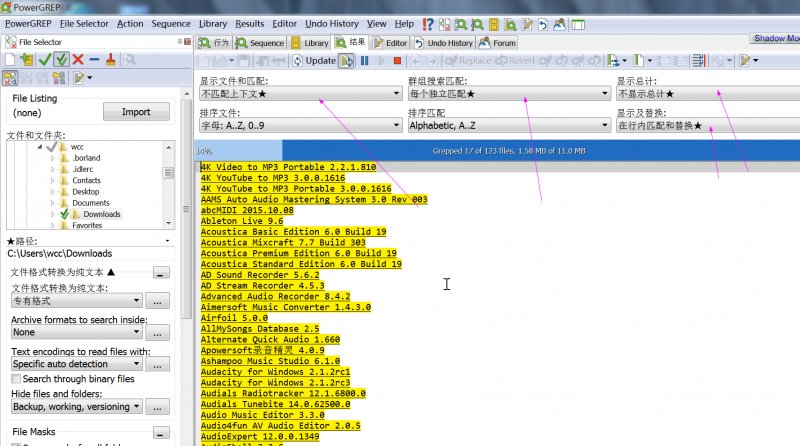This screenshot has height=446, width=800.
Task: Select result line Ableton Live 9.6
Action: point(242,221)
